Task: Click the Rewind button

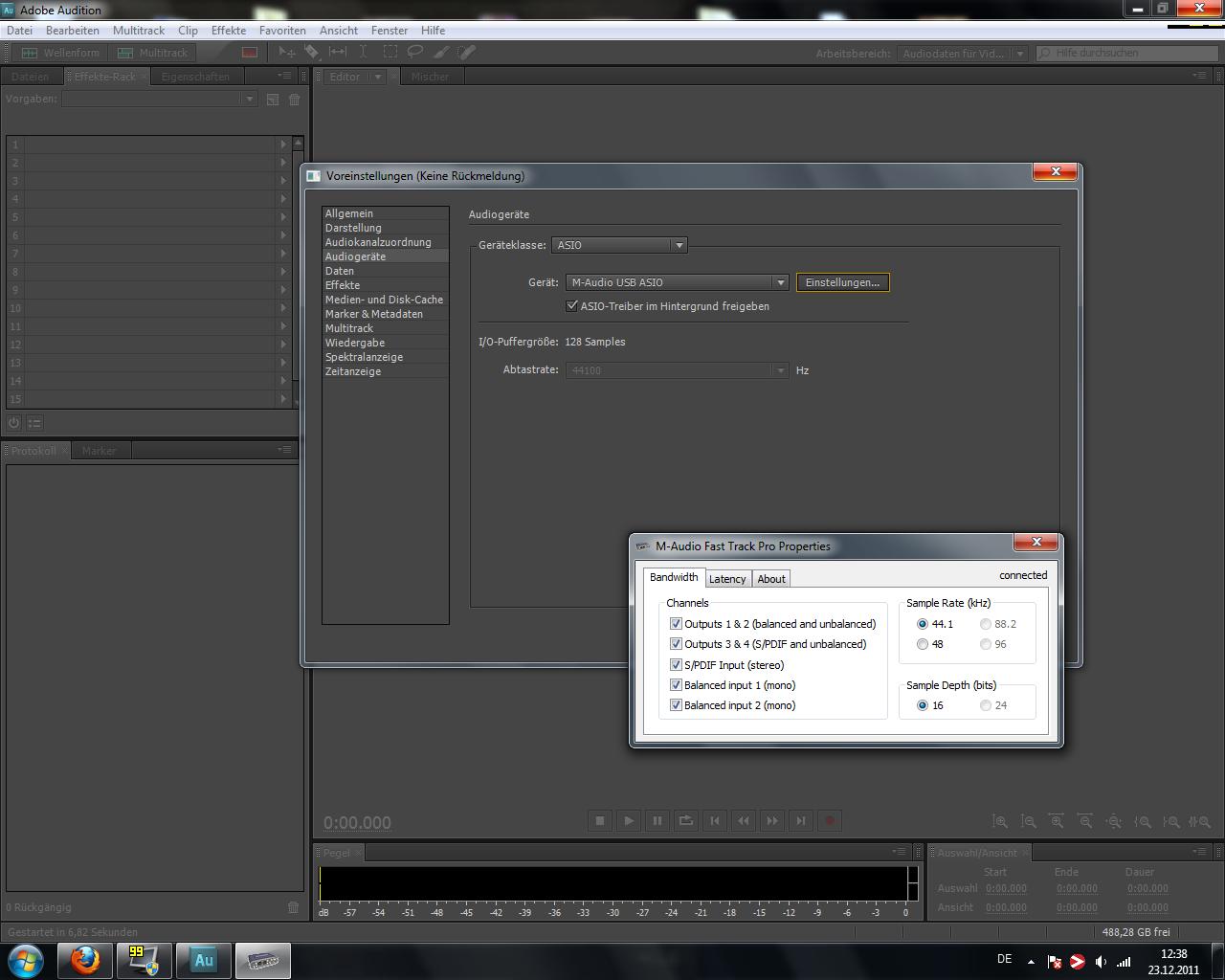Action: (744, 820)
